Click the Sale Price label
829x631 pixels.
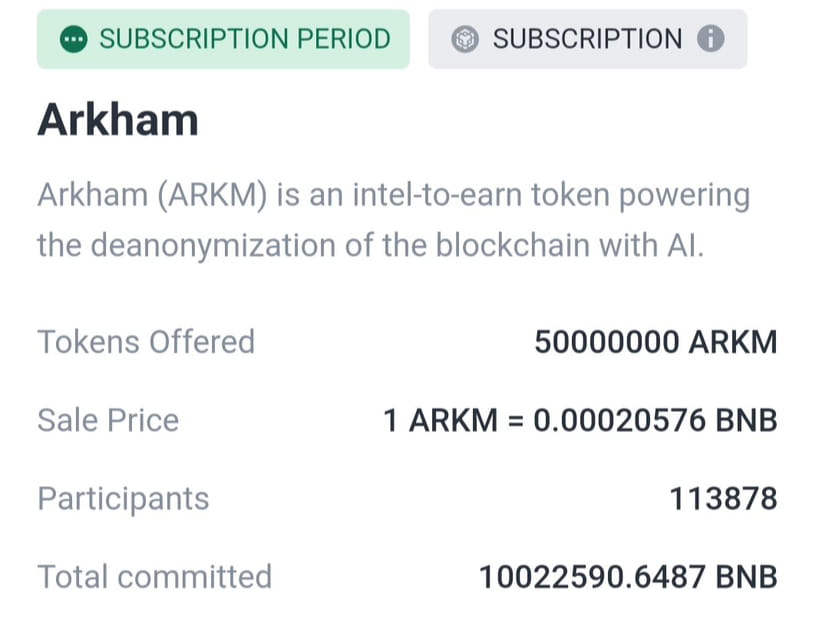108,420
